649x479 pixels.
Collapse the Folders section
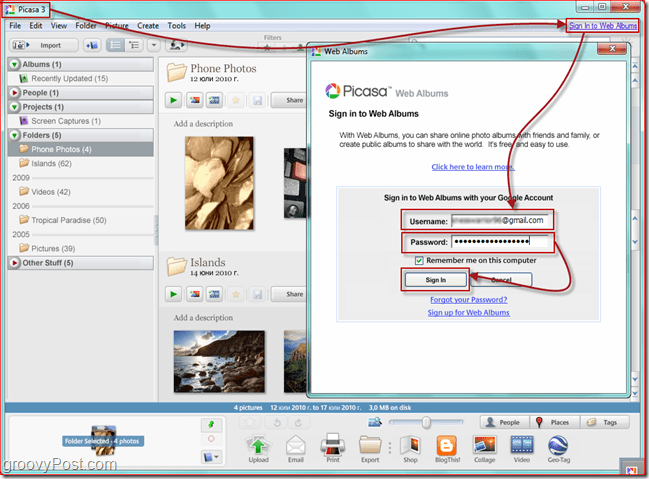(14, 135)
